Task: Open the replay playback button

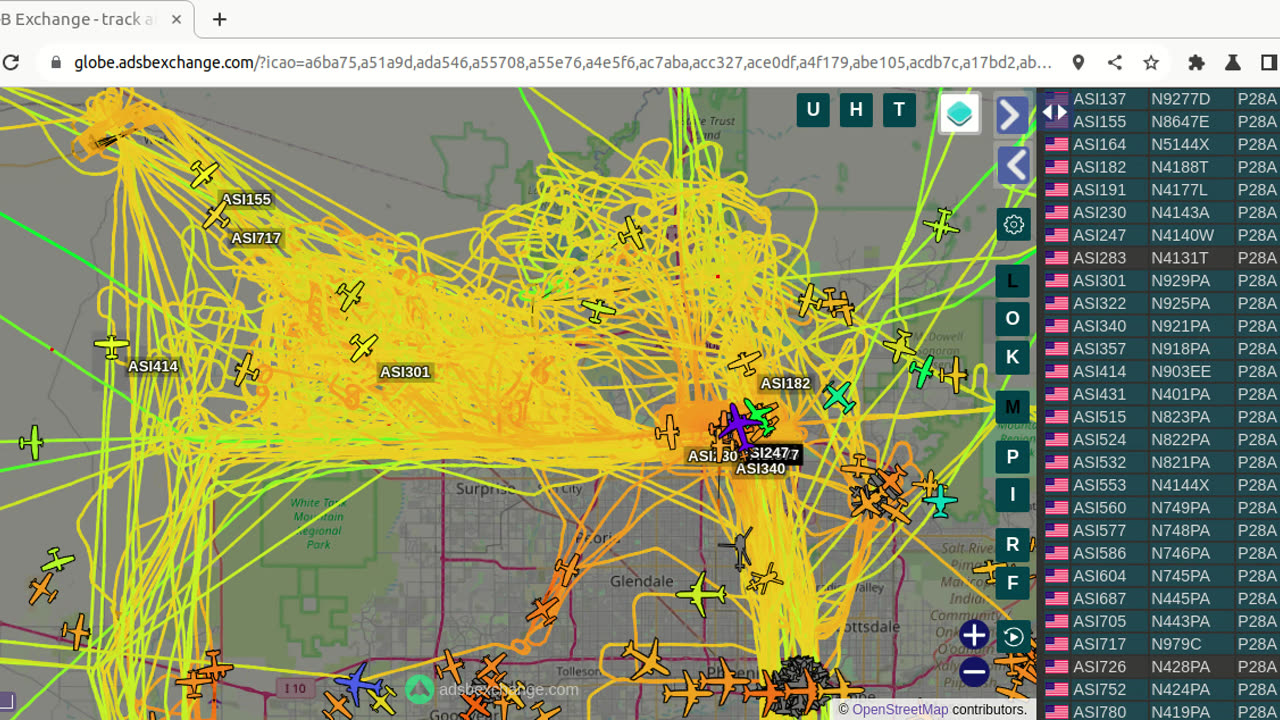Action: point(1013,637)
